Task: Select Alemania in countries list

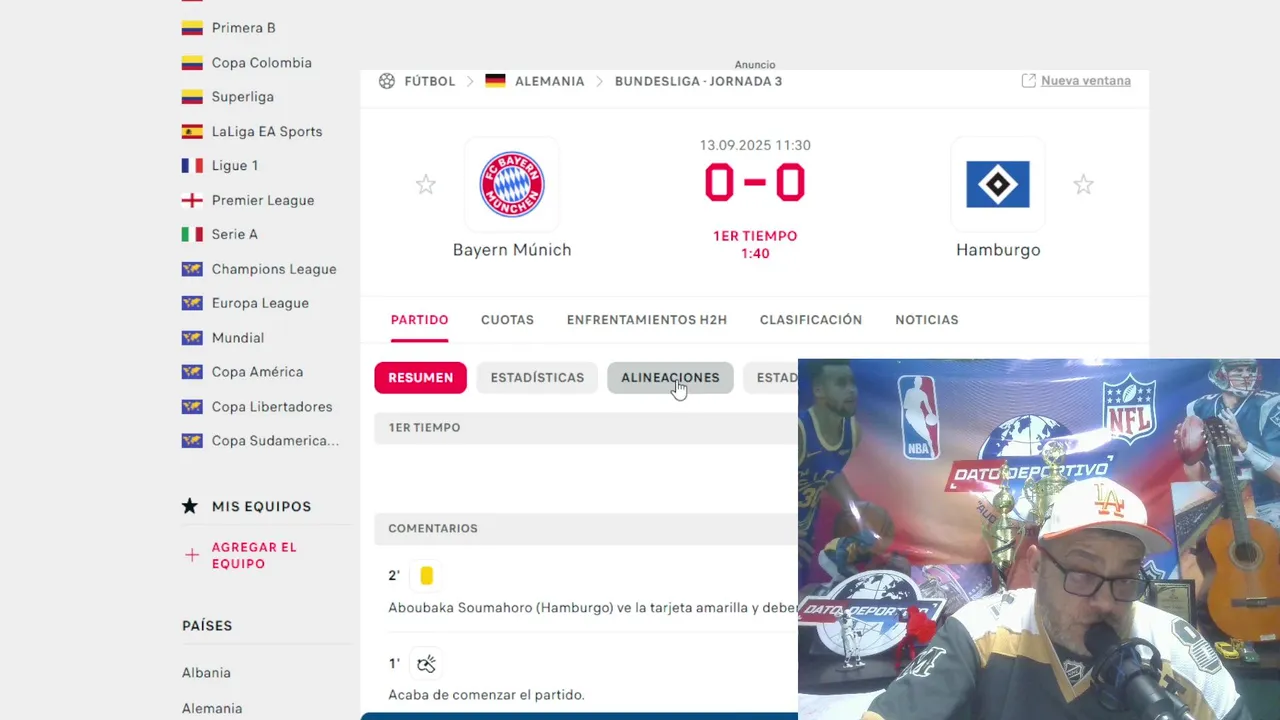Action: point(212,708)
